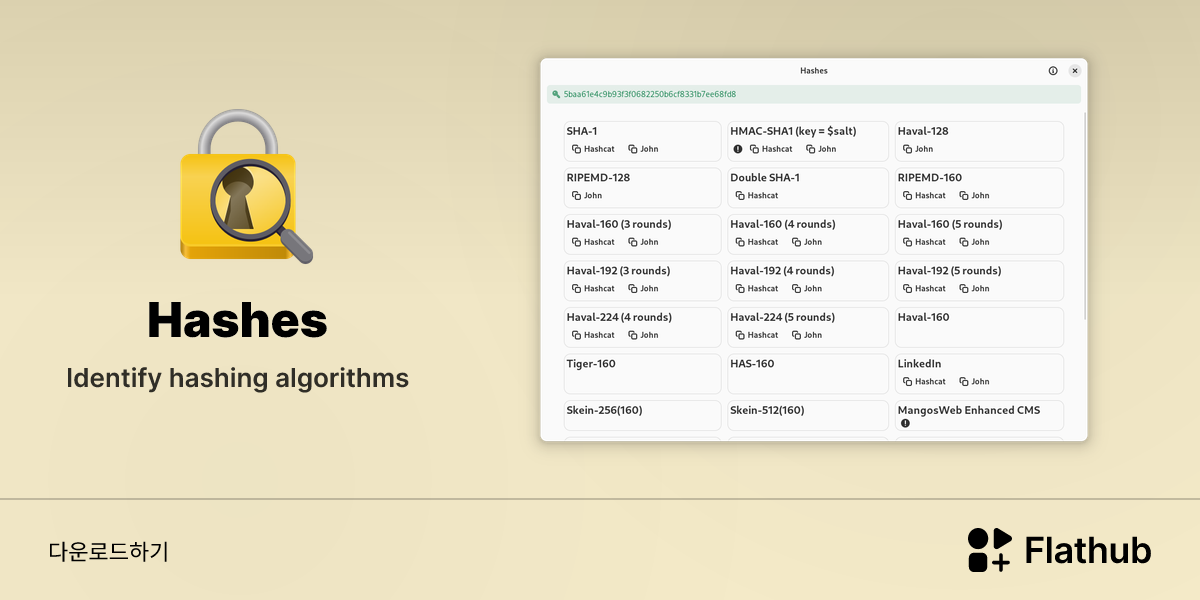Click the search icon in the hash field
The image size is (1200, 600).
click(556, 94)
